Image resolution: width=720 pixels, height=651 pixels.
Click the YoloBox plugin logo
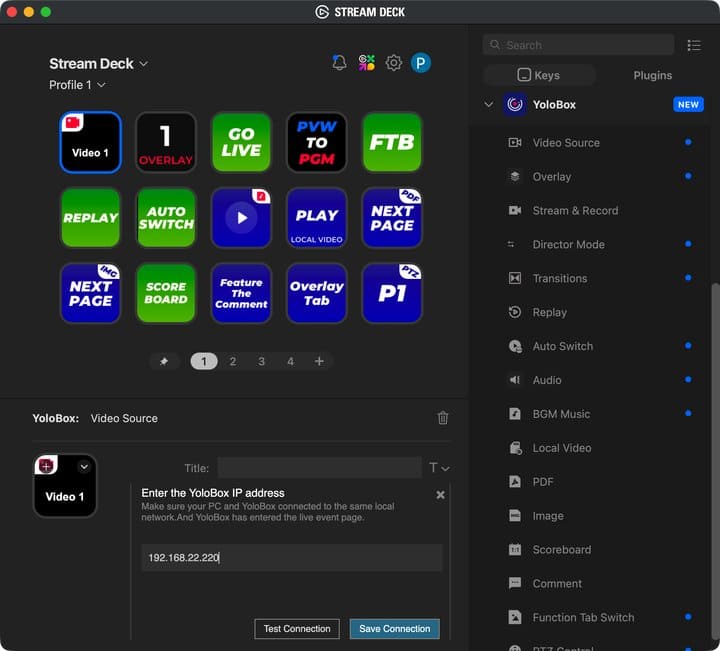click(514, 105)
